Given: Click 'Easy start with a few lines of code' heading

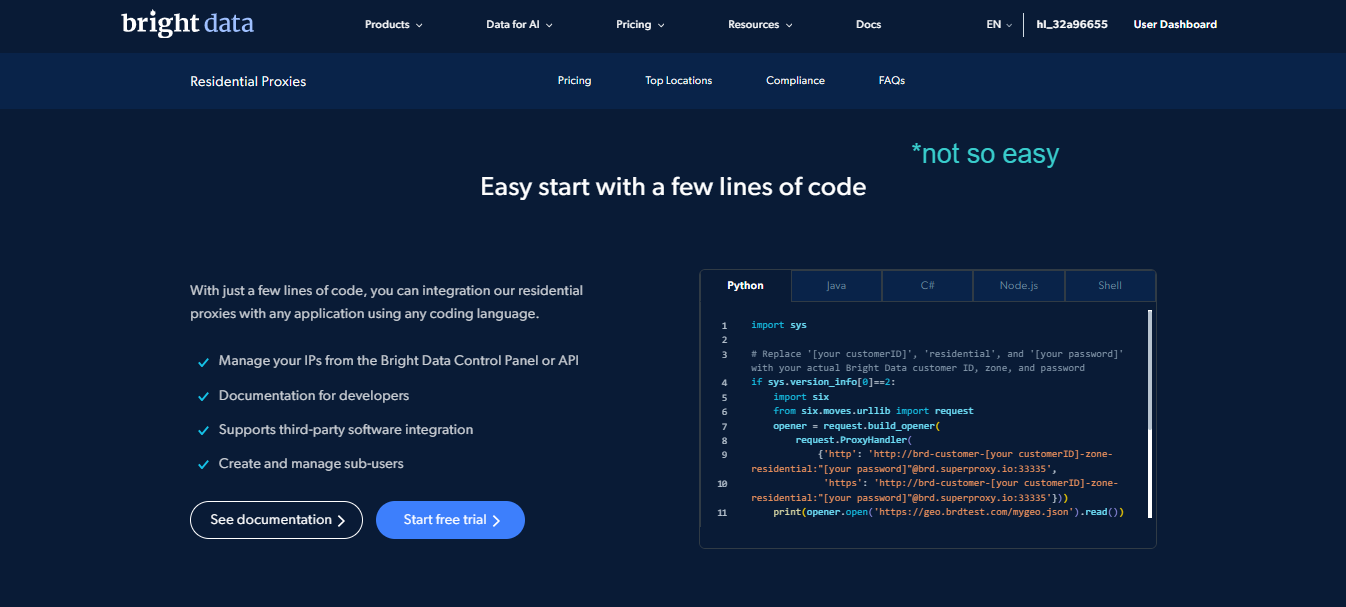Looking at the screenshot, I should [x=673, y=187].
